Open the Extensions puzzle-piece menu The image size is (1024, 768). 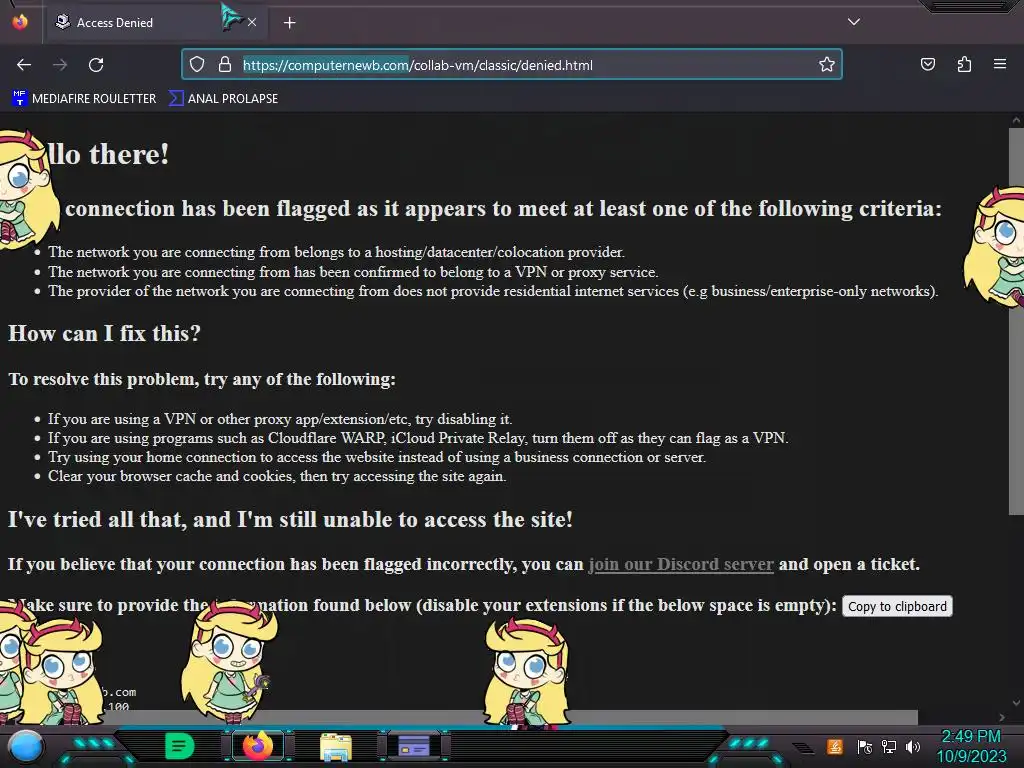tap(964, 65)
